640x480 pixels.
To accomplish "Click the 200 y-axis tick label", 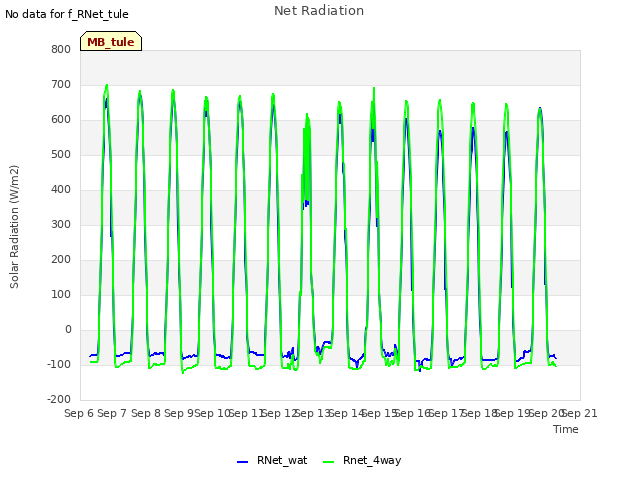I will coord(61,259).
